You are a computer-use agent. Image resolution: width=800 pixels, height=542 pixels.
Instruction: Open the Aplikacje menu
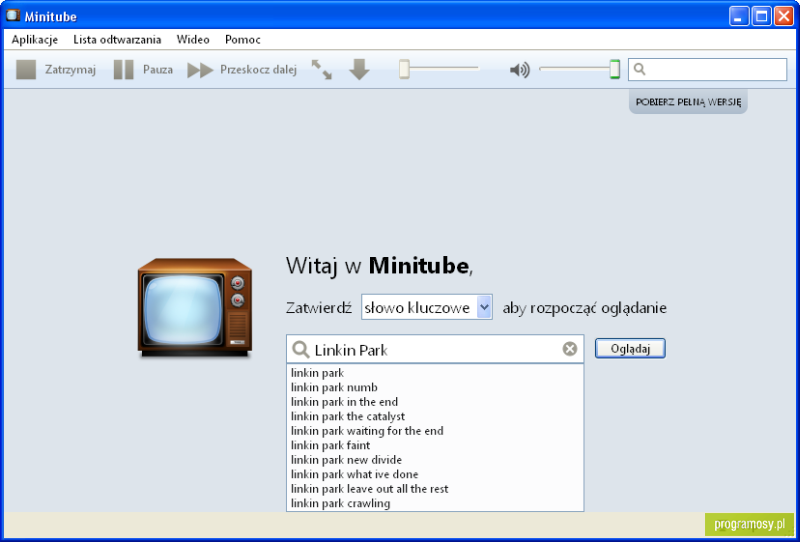click(x=35, y=39)
